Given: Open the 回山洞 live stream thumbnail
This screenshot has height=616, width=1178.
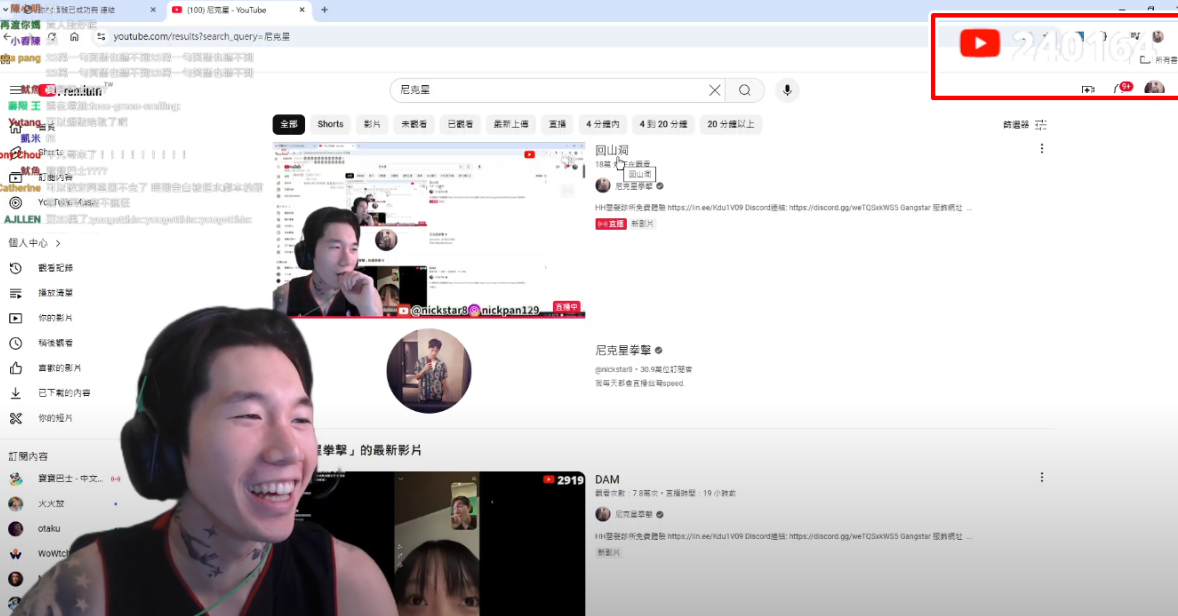Looking at the screenshot, I should [428, 230].
